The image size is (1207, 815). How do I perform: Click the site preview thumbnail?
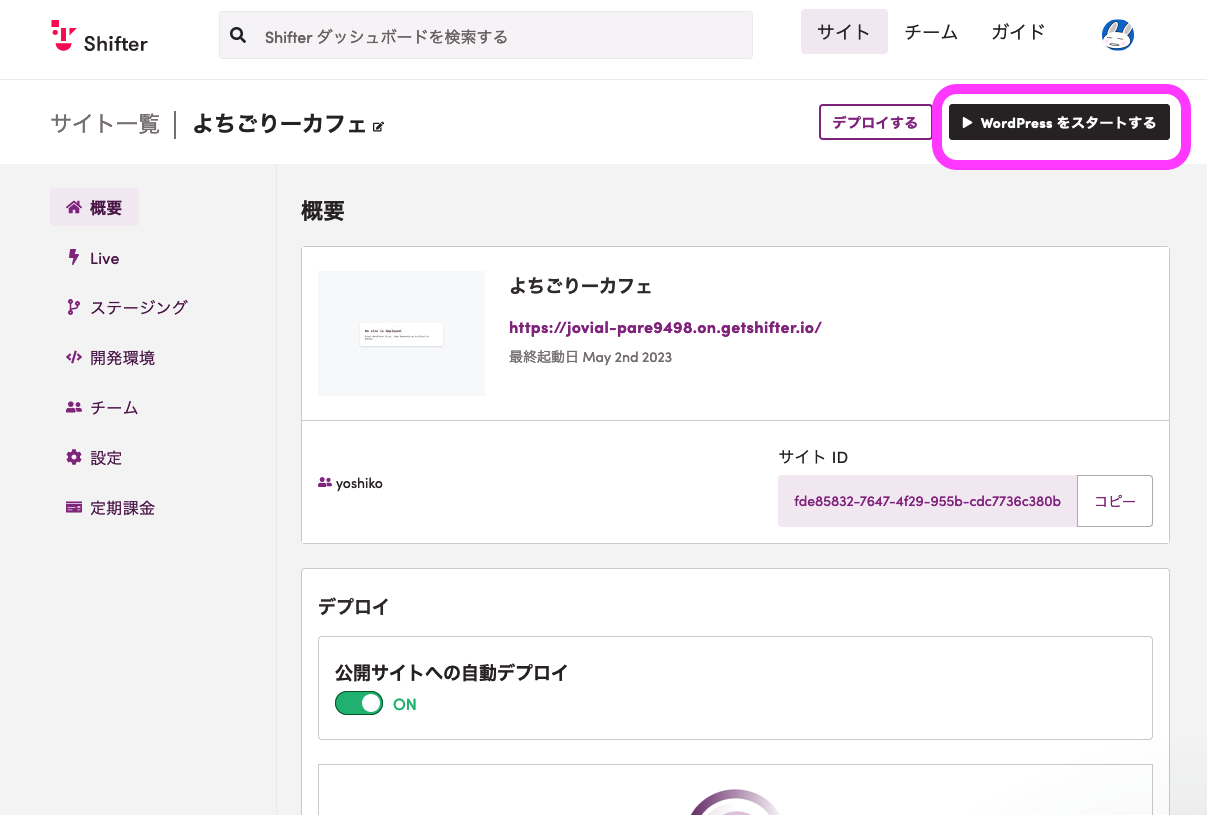(401, 333)
